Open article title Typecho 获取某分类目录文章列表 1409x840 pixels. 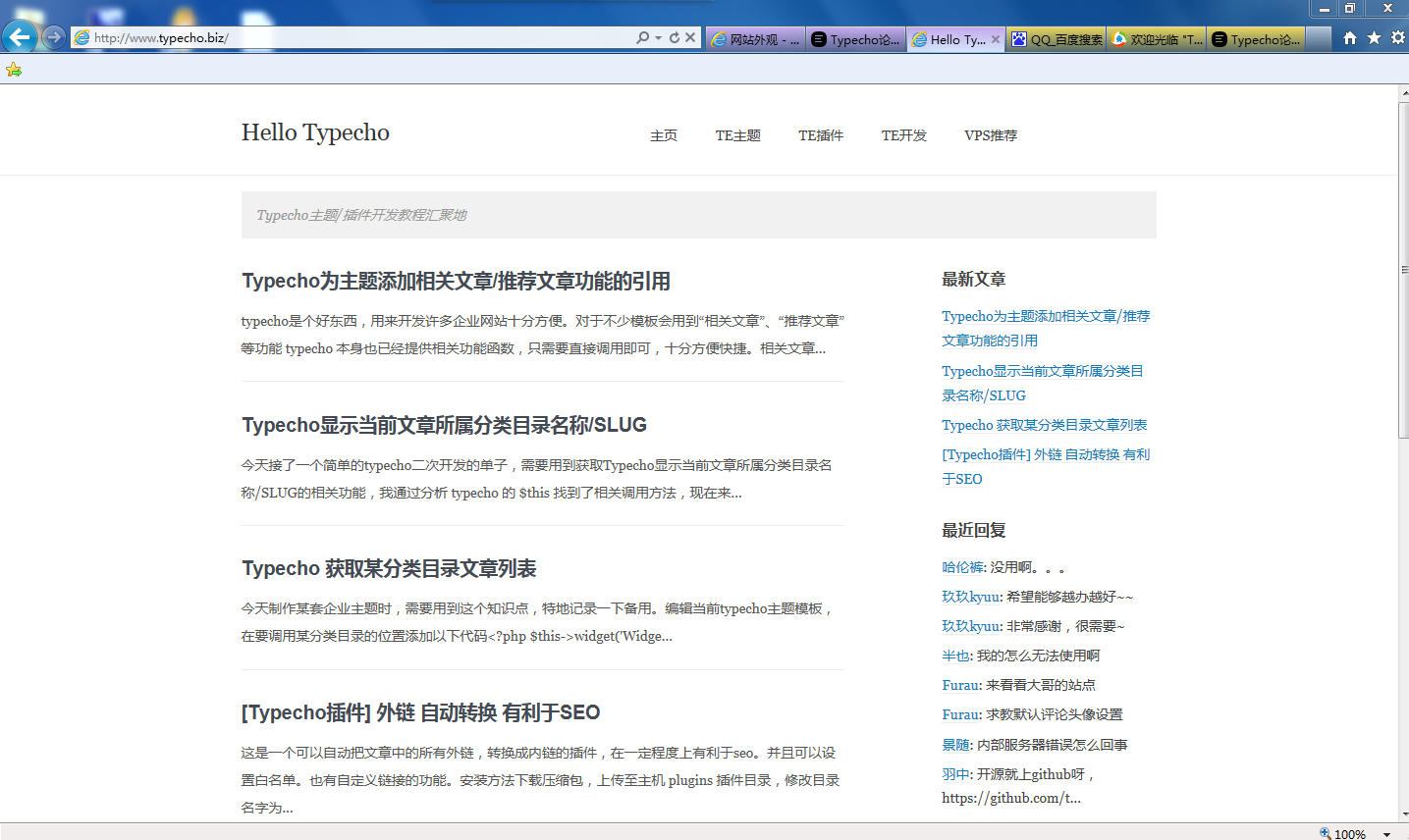pyautogui.click(x=389, y=568)
